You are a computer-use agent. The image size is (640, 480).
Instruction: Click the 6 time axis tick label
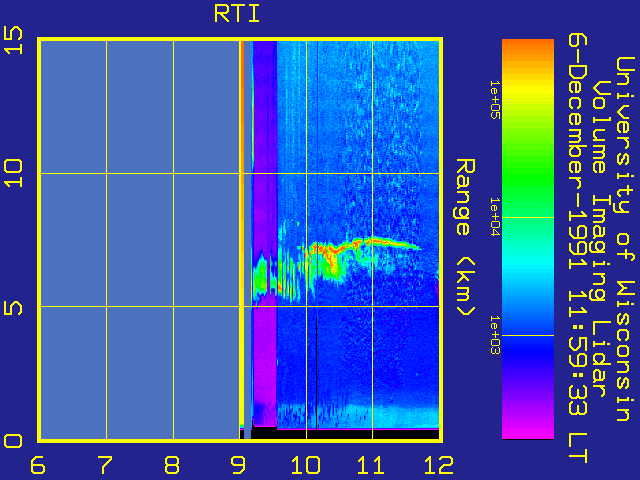(38, 465)
